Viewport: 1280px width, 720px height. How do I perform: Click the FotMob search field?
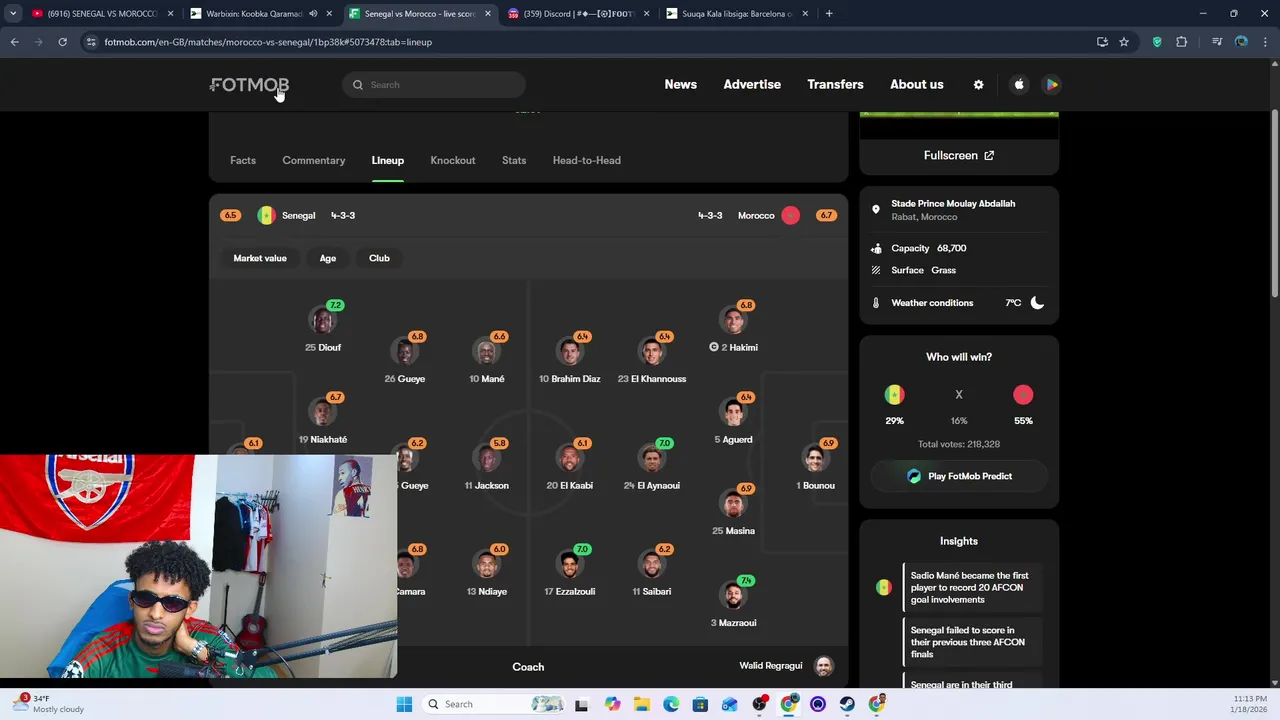click(434, 85)
